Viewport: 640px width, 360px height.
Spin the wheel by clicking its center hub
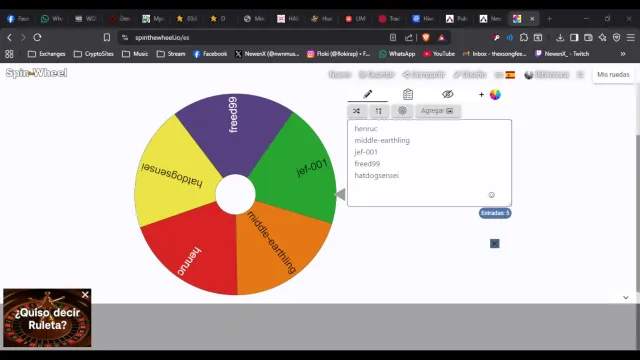235,194
